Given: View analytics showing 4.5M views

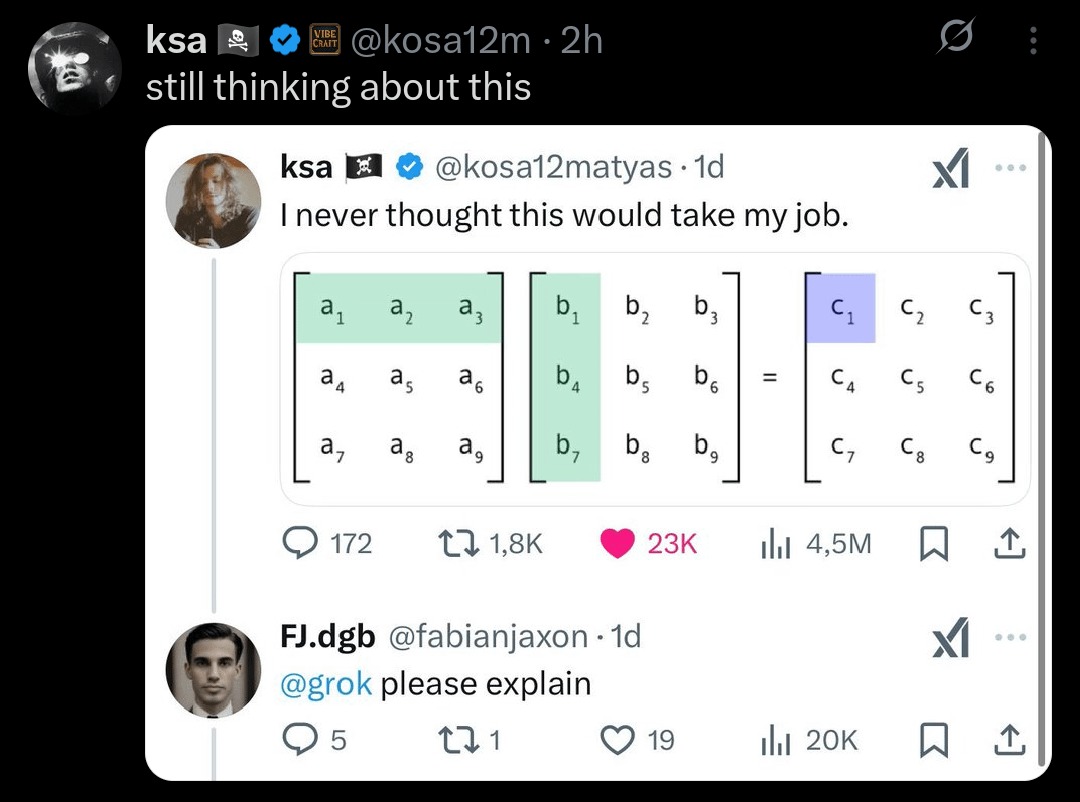Looking at the screenshot, I should click(x=776, y=543).
